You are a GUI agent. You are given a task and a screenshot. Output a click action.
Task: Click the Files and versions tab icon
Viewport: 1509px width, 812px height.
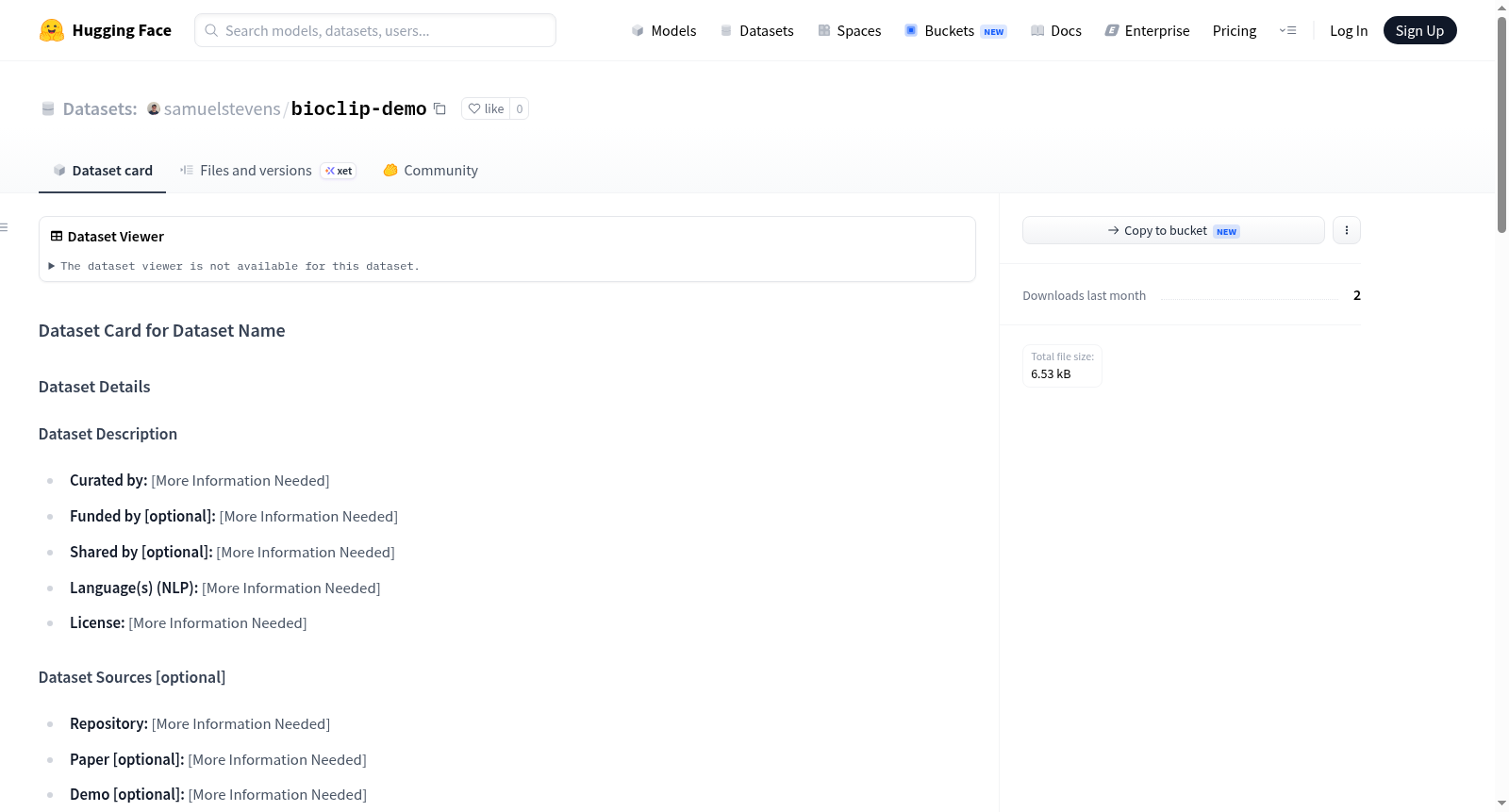click(x=187, y=170)
